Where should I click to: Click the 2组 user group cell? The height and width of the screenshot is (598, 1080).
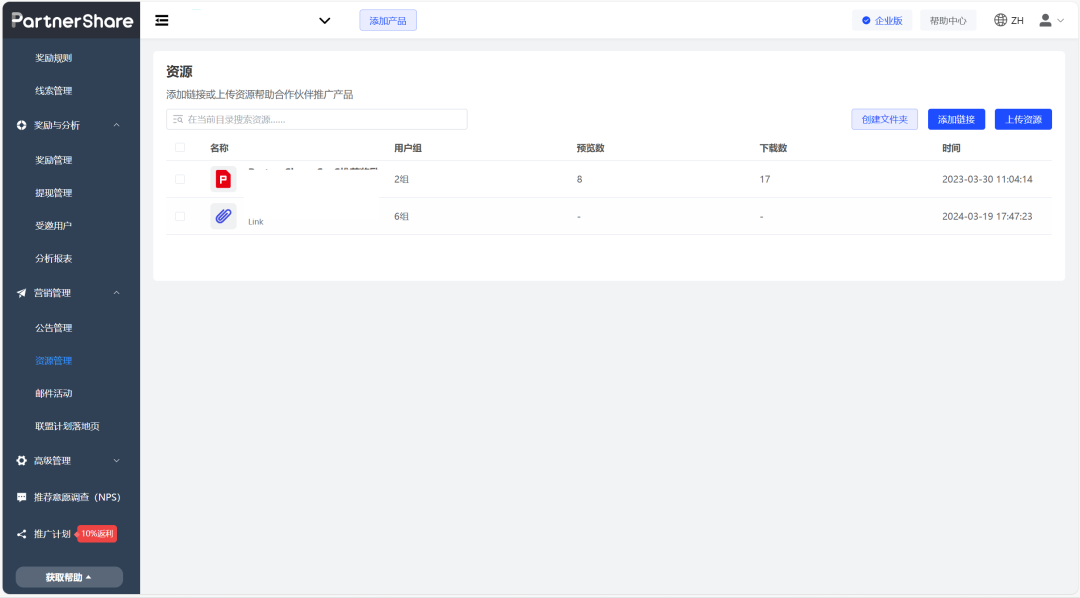402,179
